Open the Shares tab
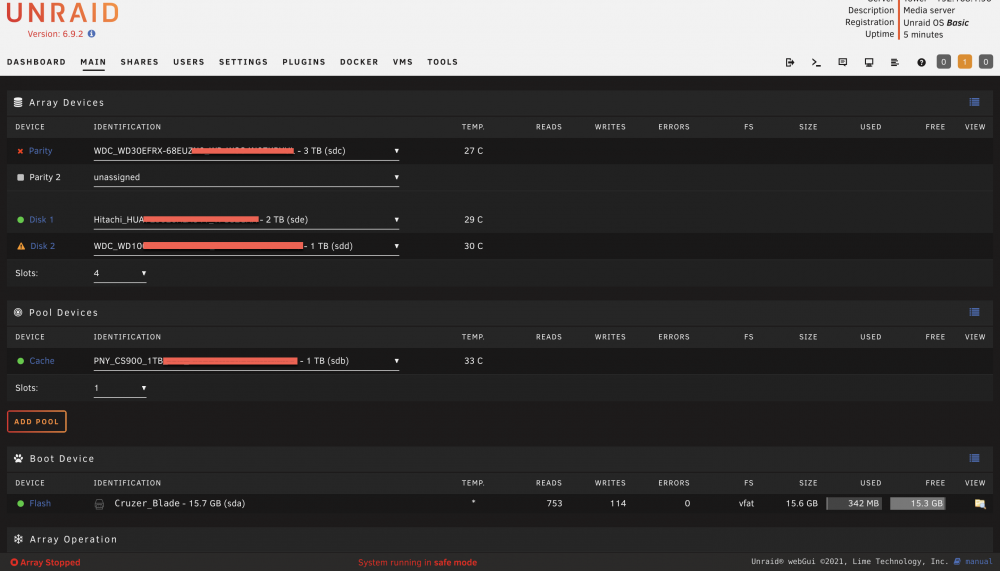 [x=139, y=62]
